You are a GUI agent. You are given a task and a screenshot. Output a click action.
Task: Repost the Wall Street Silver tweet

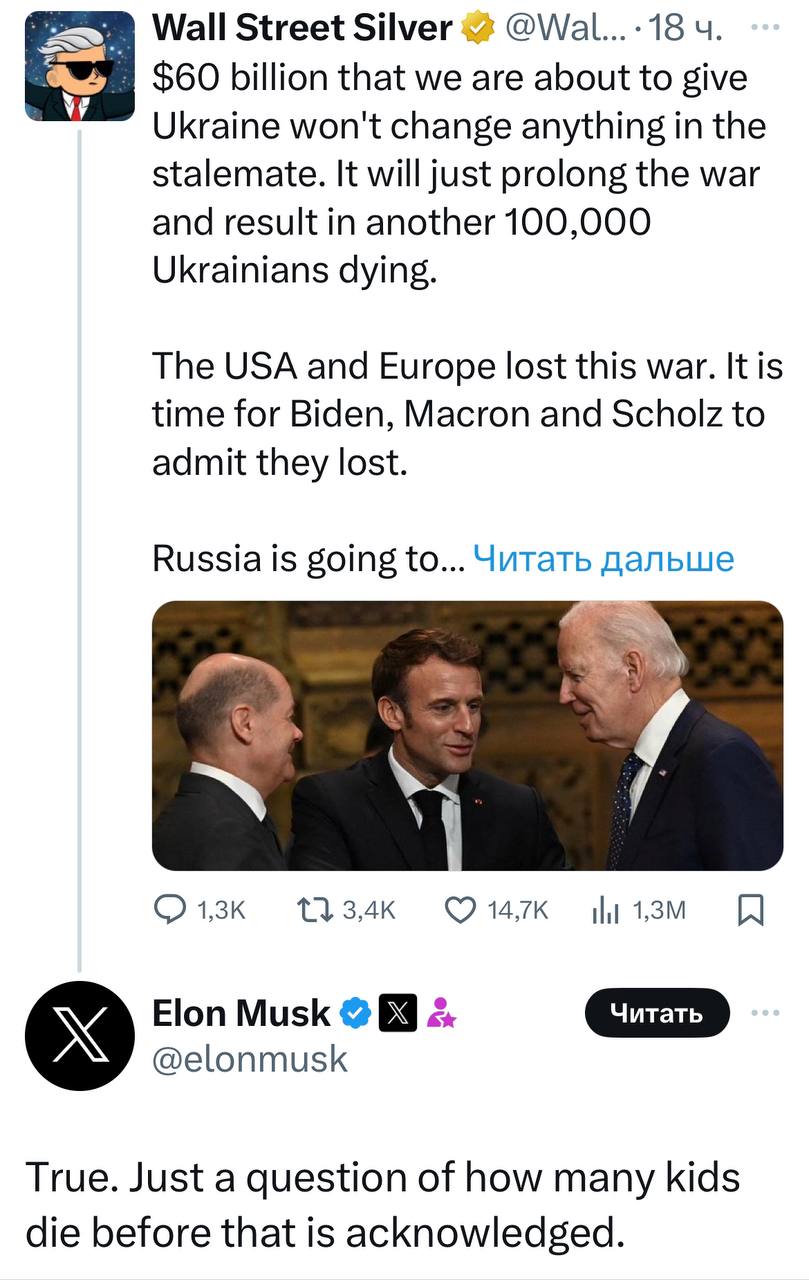[315, 908]
